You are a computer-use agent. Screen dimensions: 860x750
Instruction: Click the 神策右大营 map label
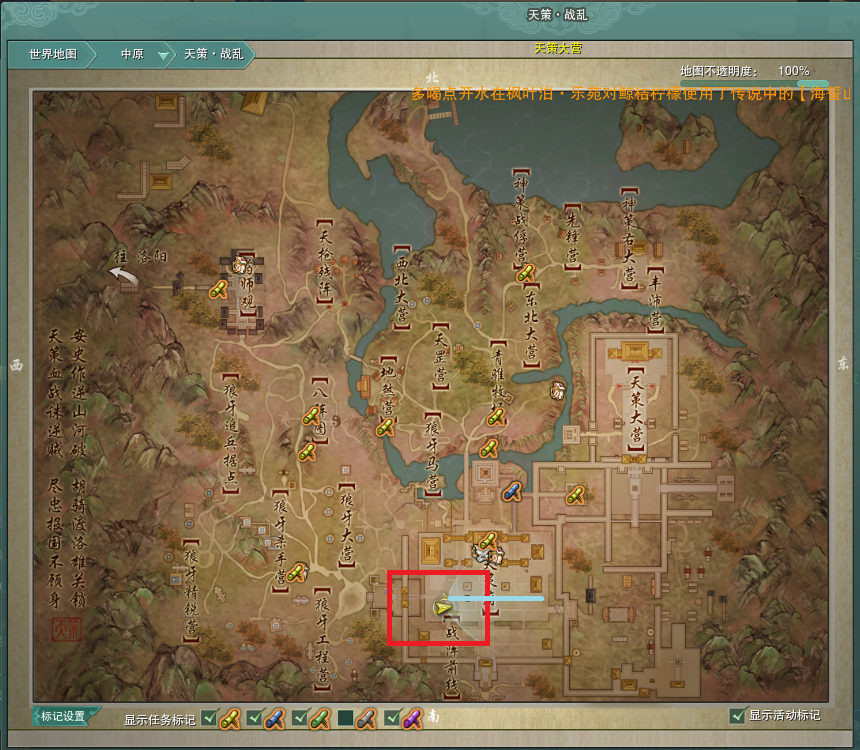click(x=629, y=238)
